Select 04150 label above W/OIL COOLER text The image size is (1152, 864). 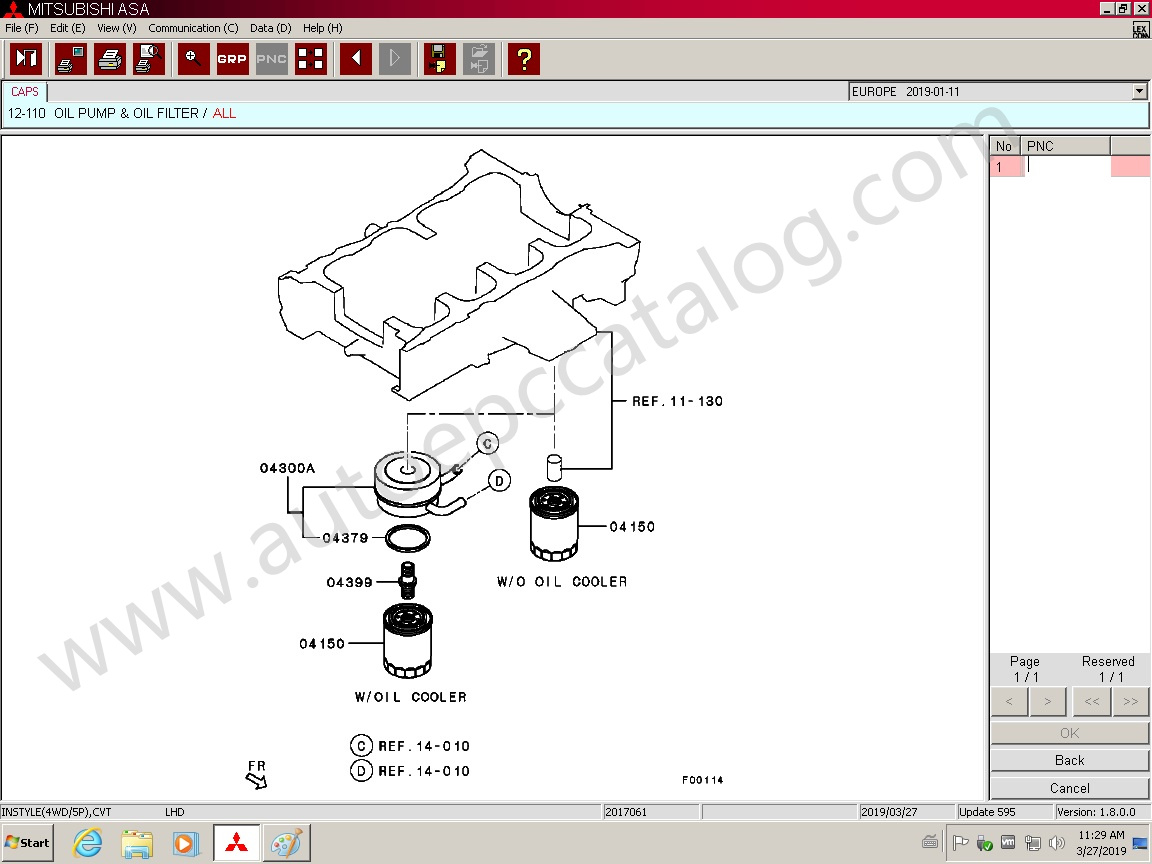322,644
